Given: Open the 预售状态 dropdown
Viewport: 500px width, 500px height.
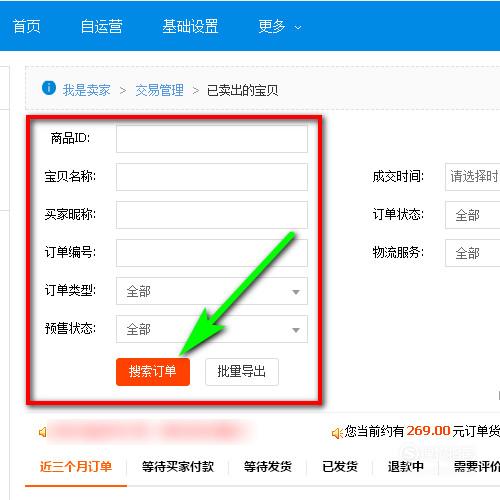Looking at the screenshot, I should (212, 329).
